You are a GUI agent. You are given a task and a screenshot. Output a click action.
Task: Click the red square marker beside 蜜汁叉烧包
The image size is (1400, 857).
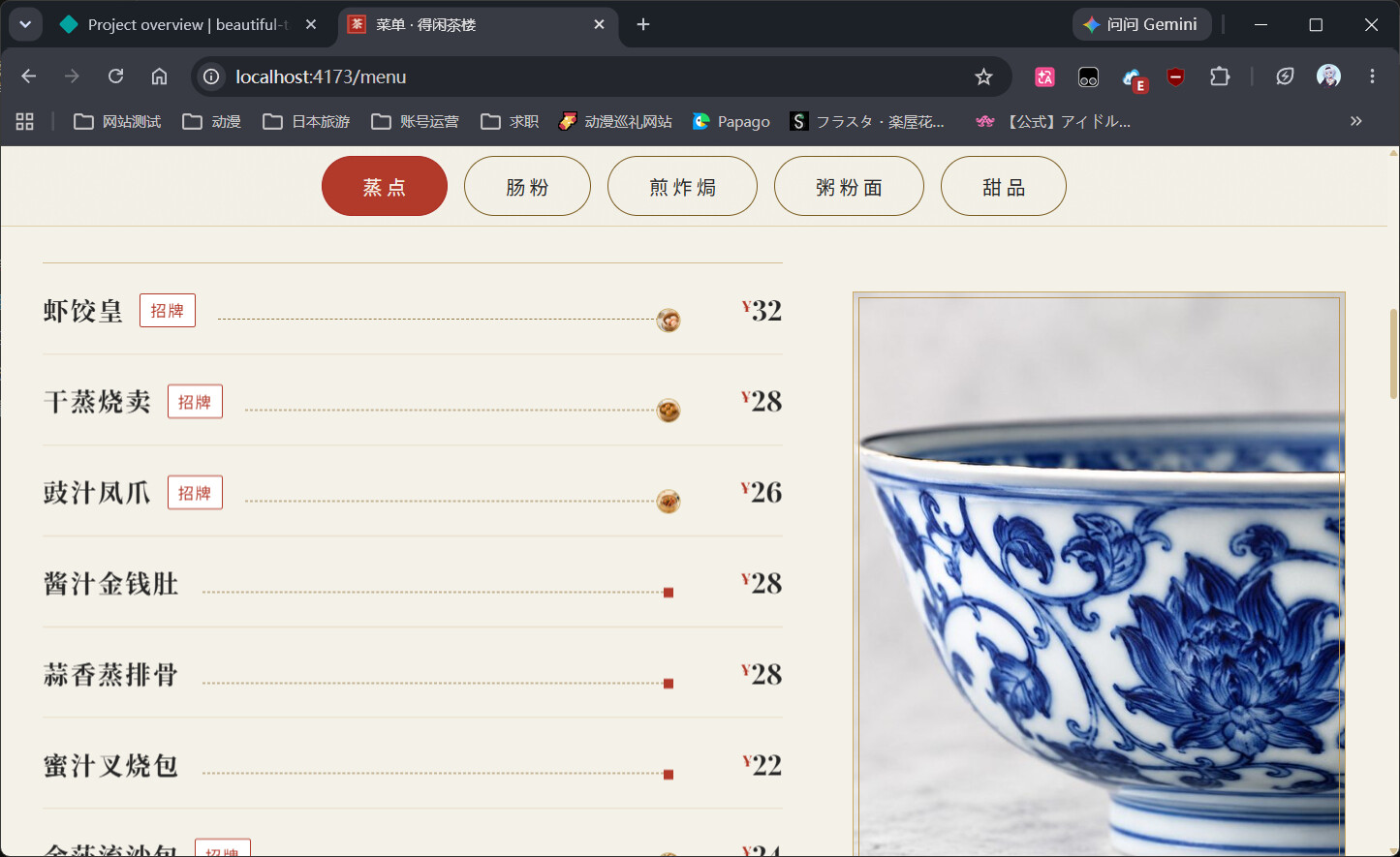669,775
